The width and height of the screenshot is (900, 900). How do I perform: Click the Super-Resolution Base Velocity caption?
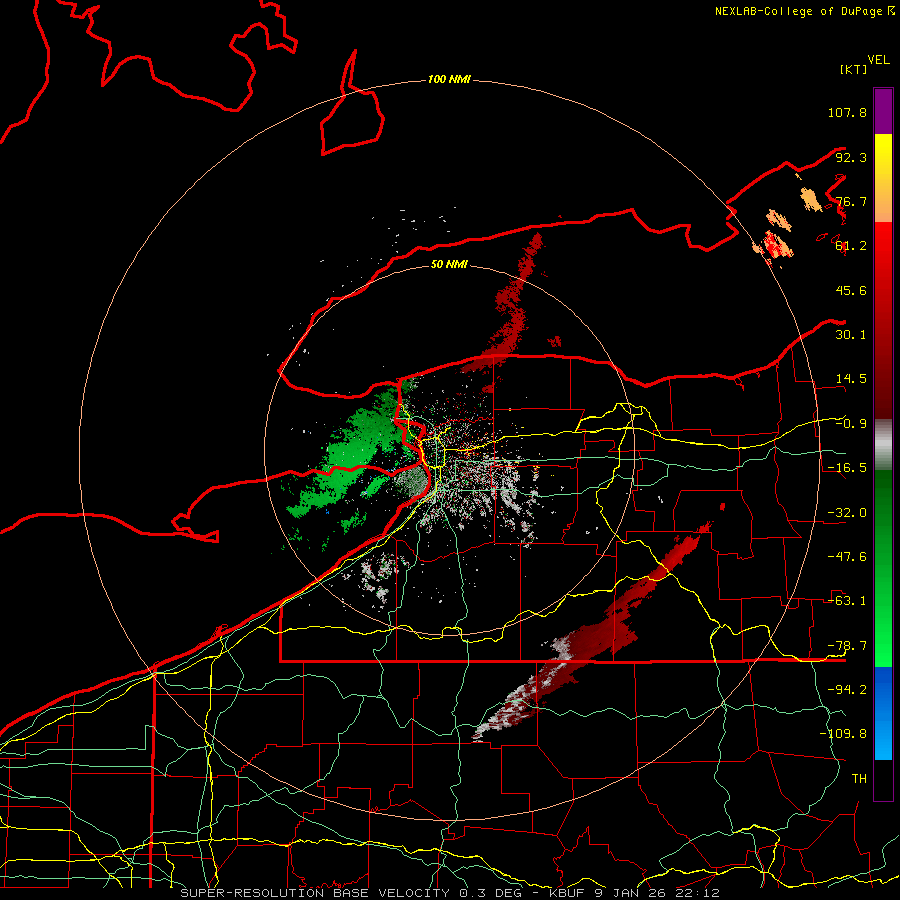[x=449, y=893]
